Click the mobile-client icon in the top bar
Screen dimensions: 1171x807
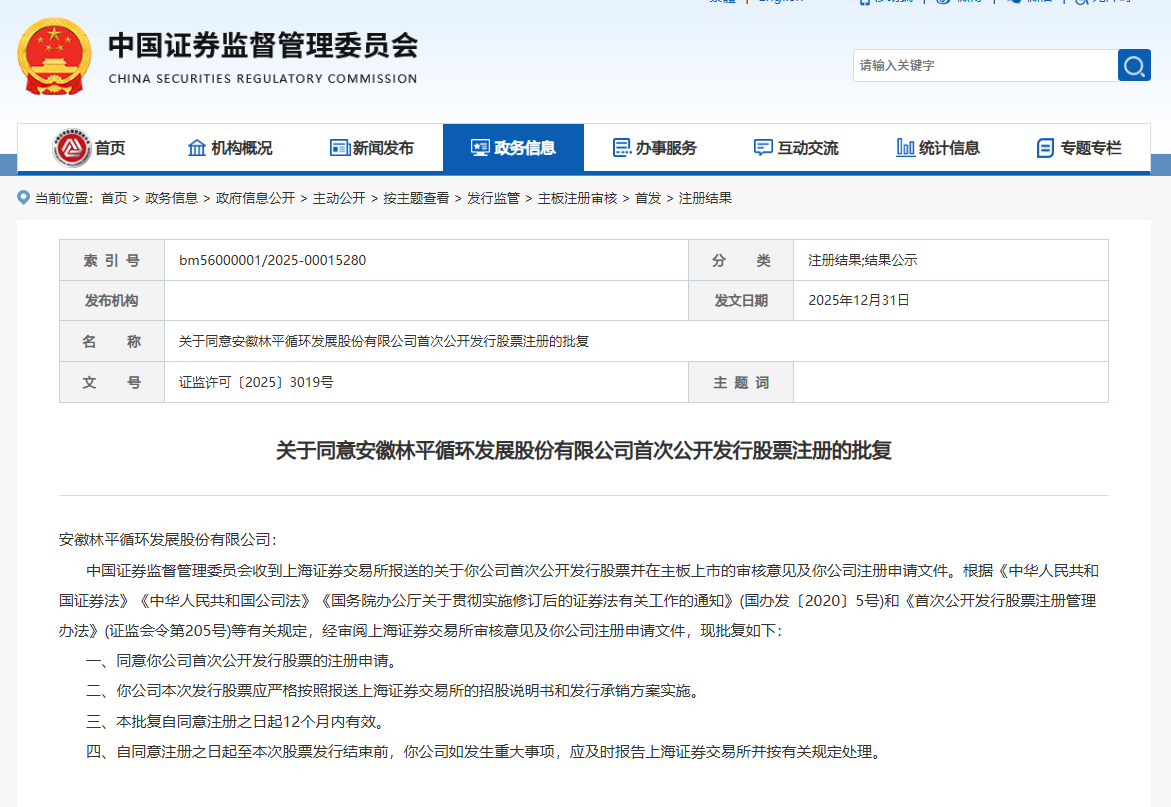866,4
